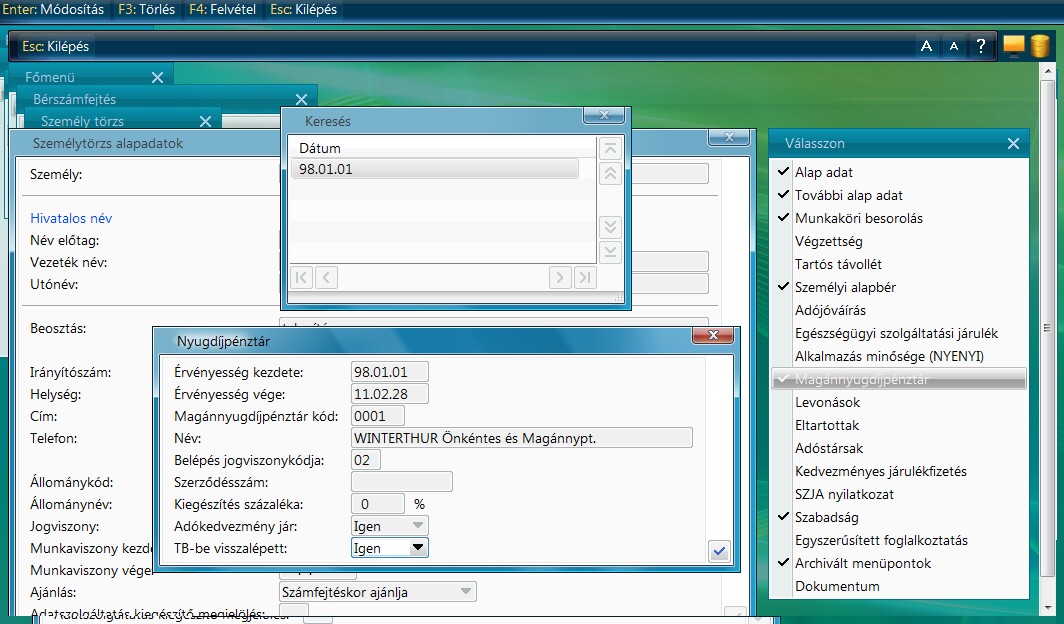Screen dimensions: 1064x624
Task: Select Egyszerűsített foglalkoztatás menu item
Action: (x=898, y=541)
